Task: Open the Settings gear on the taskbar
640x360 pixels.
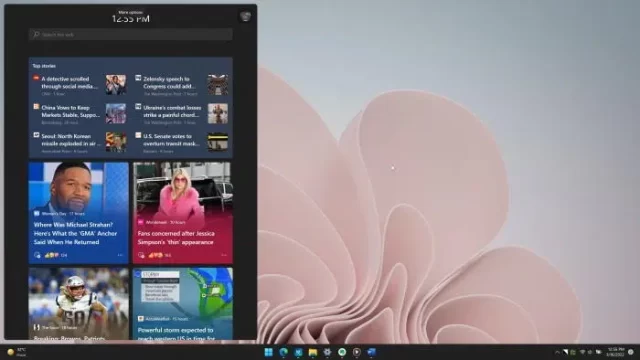Action: 327,352
